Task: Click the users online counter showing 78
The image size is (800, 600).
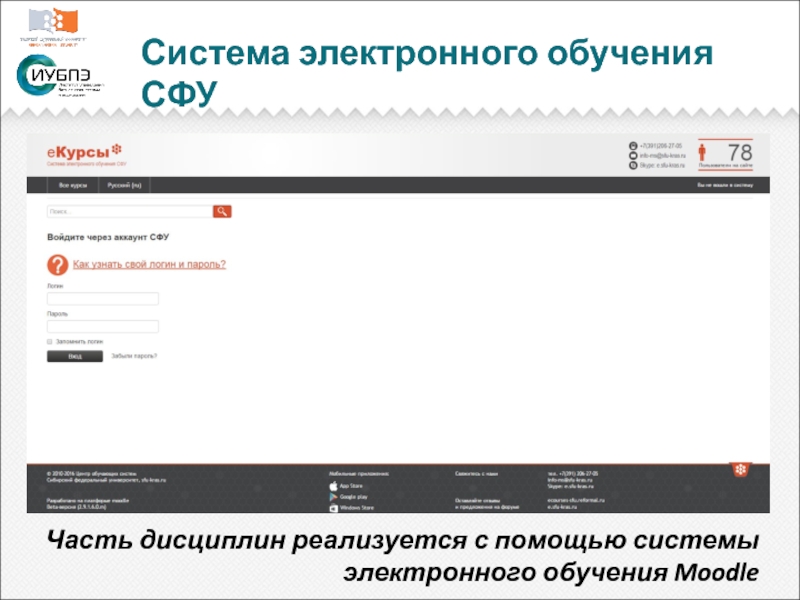Action: [726, 155]
